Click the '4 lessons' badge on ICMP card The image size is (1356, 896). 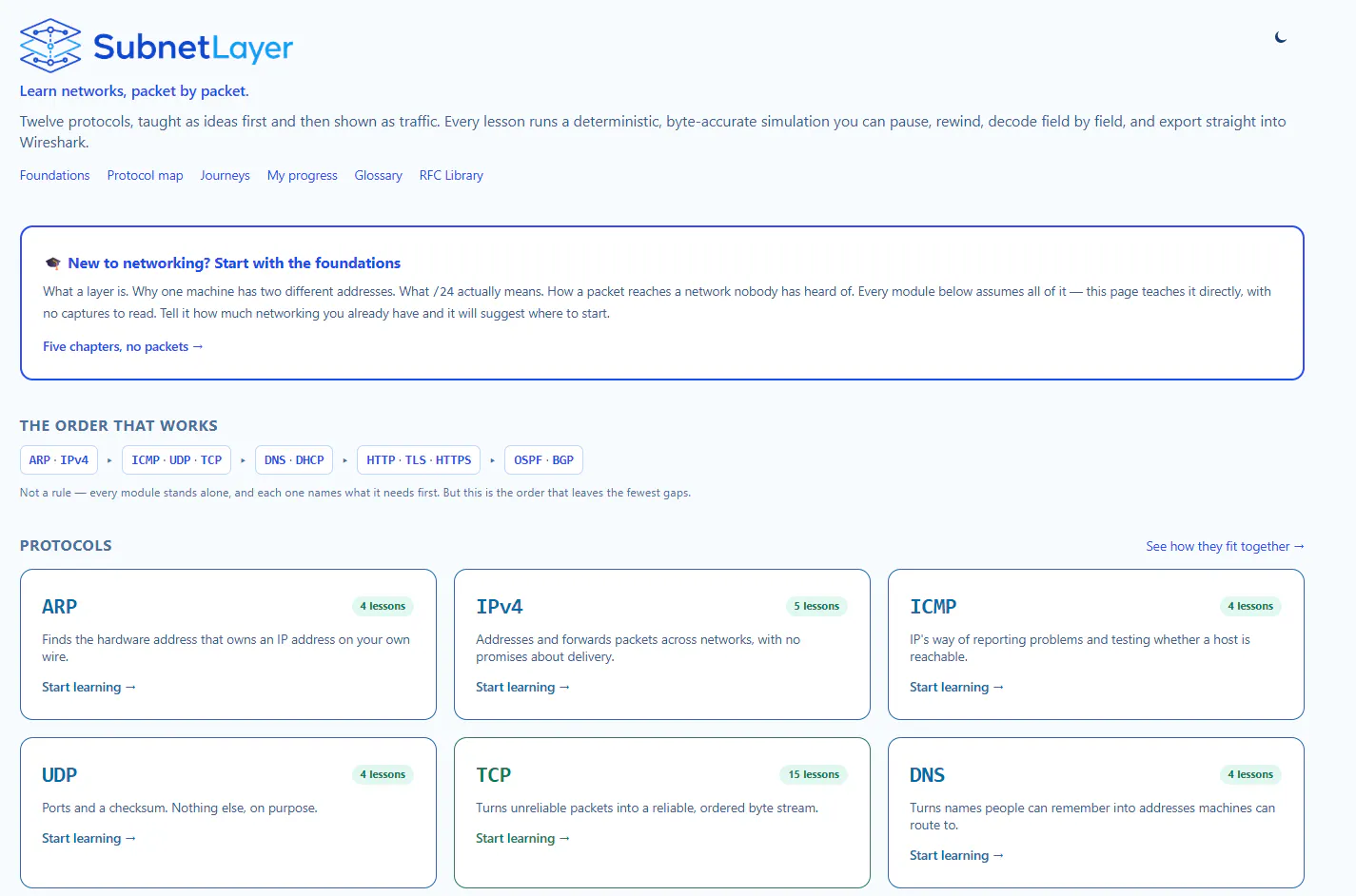pos(1250,606)
